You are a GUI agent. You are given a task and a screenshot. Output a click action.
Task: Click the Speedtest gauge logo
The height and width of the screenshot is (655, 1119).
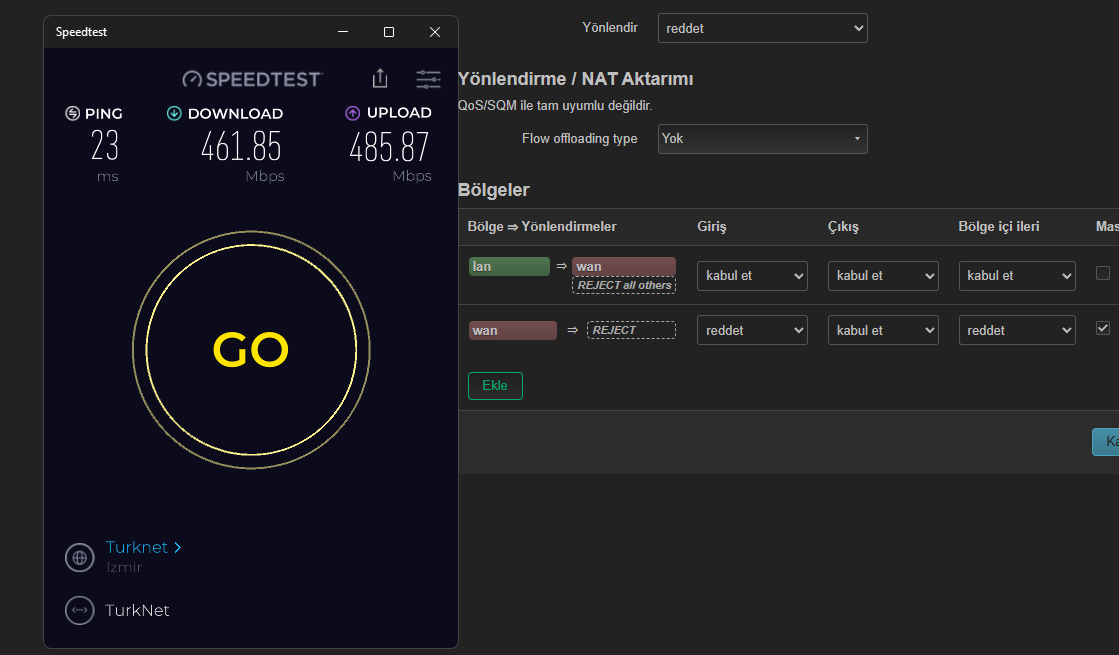coord(253,79)
